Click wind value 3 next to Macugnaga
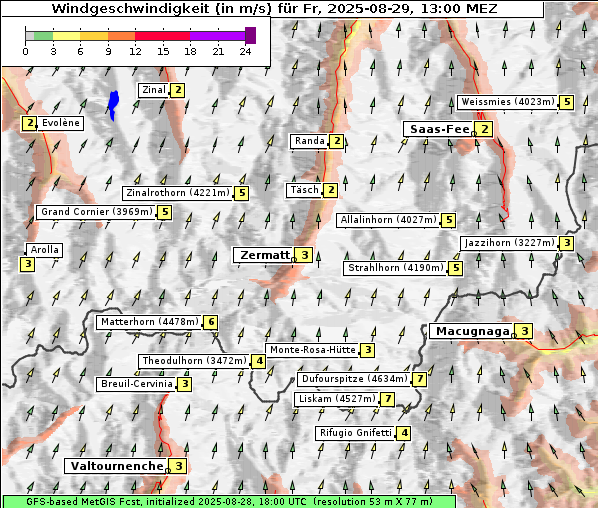The height and width of the screenshot is (508, 598). tap(525, 331)
